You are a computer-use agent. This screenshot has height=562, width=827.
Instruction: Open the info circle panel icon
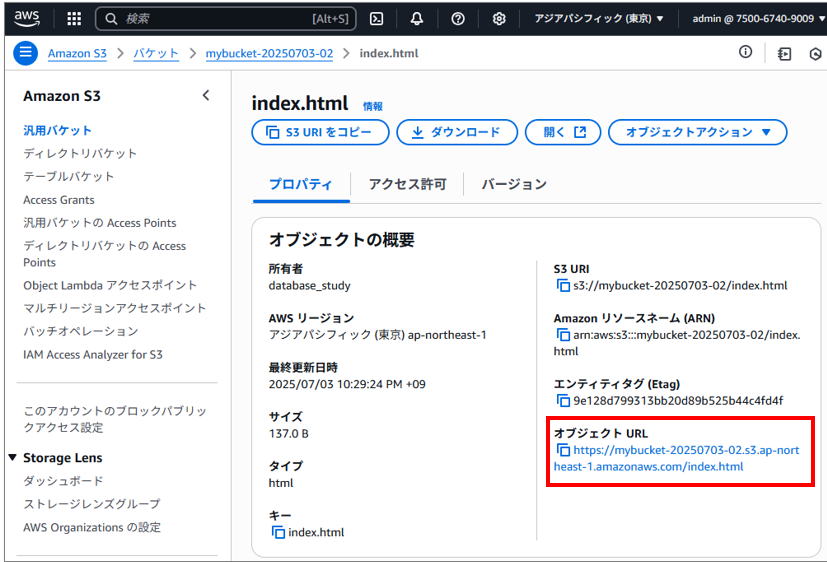745,52
